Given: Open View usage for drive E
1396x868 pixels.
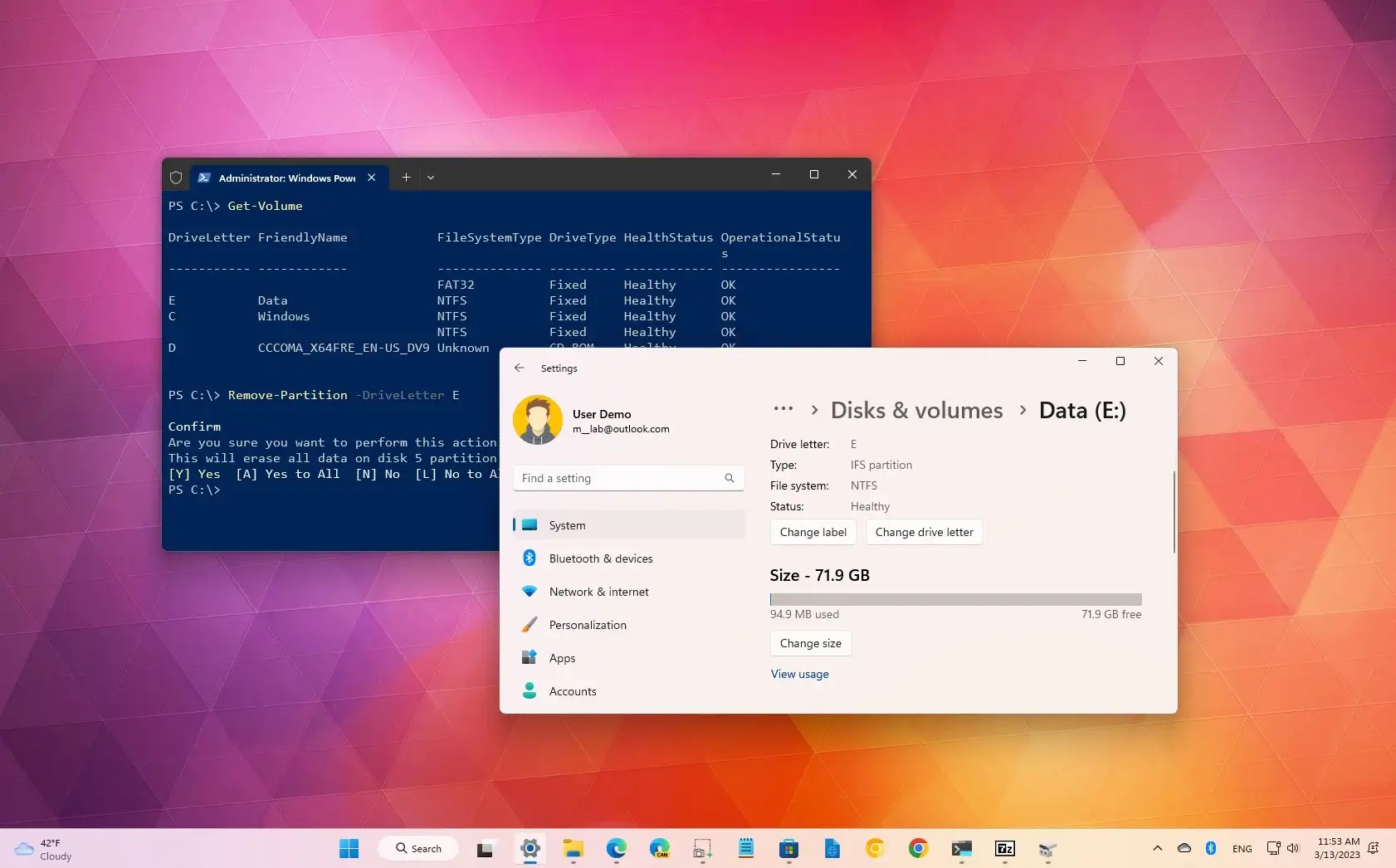Looking at the screenshot, I should click(x=799, y=674).
